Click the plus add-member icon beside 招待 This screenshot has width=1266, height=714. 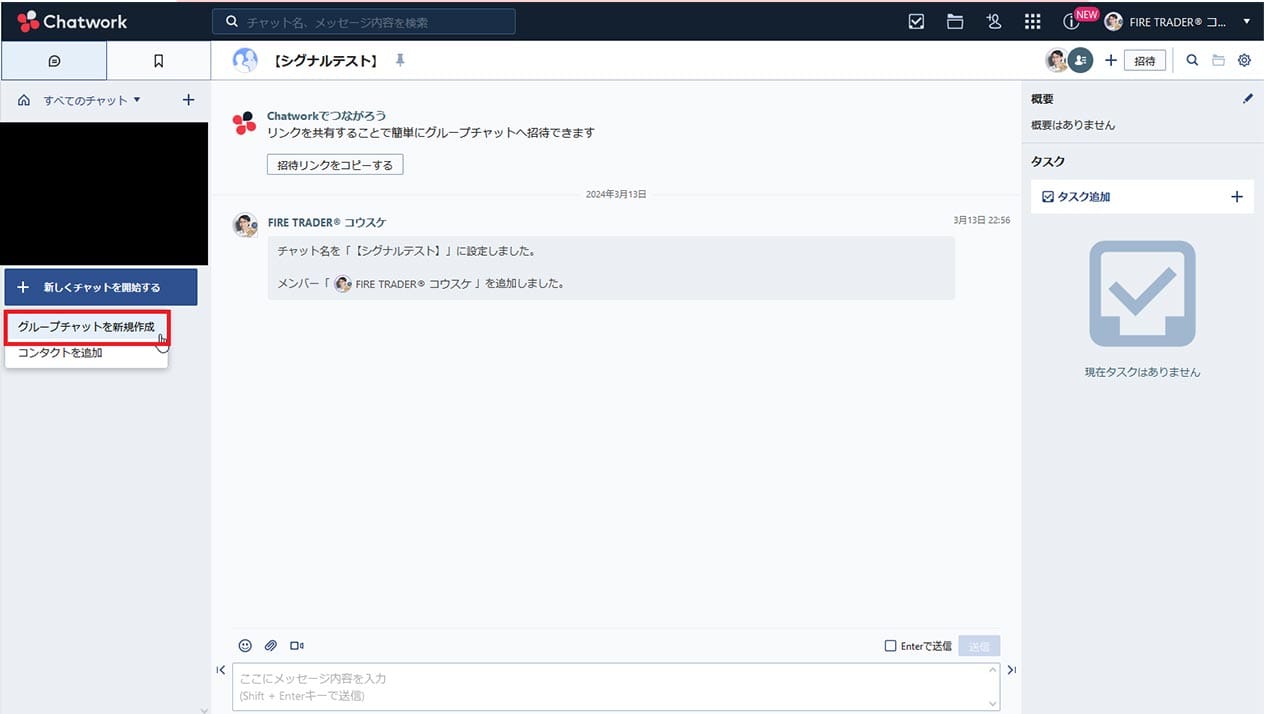tap(1110, 61)
